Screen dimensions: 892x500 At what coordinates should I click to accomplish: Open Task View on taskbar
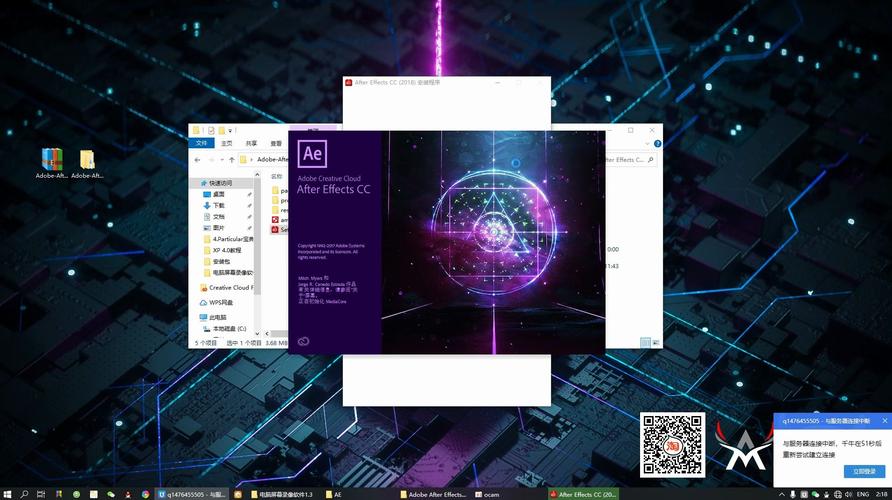[41, 494]
